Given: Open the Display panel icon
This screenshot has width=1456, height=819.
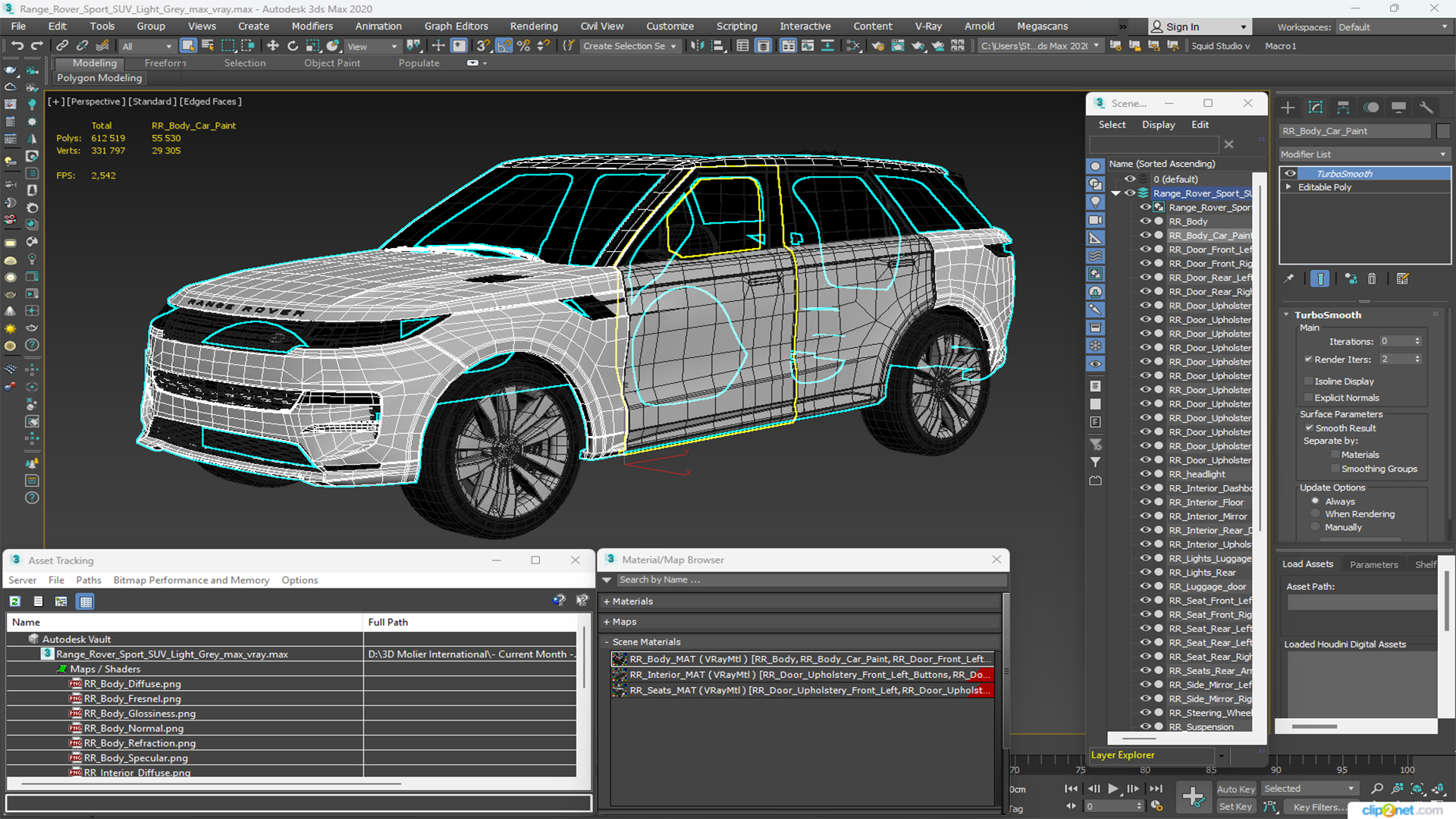Looking at the screenshot, I should pos(1399,107).
